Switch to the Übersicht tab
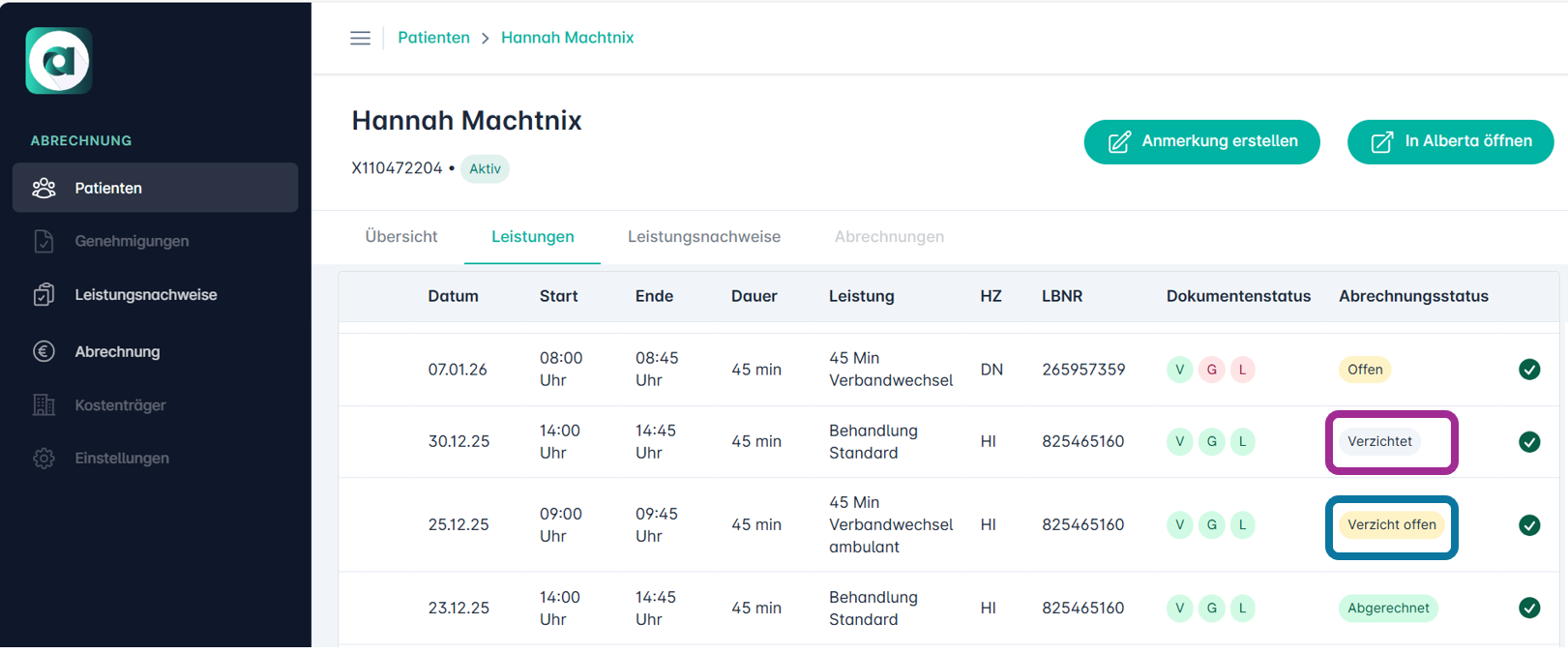The image size is (1568, 654). [401, 237]
